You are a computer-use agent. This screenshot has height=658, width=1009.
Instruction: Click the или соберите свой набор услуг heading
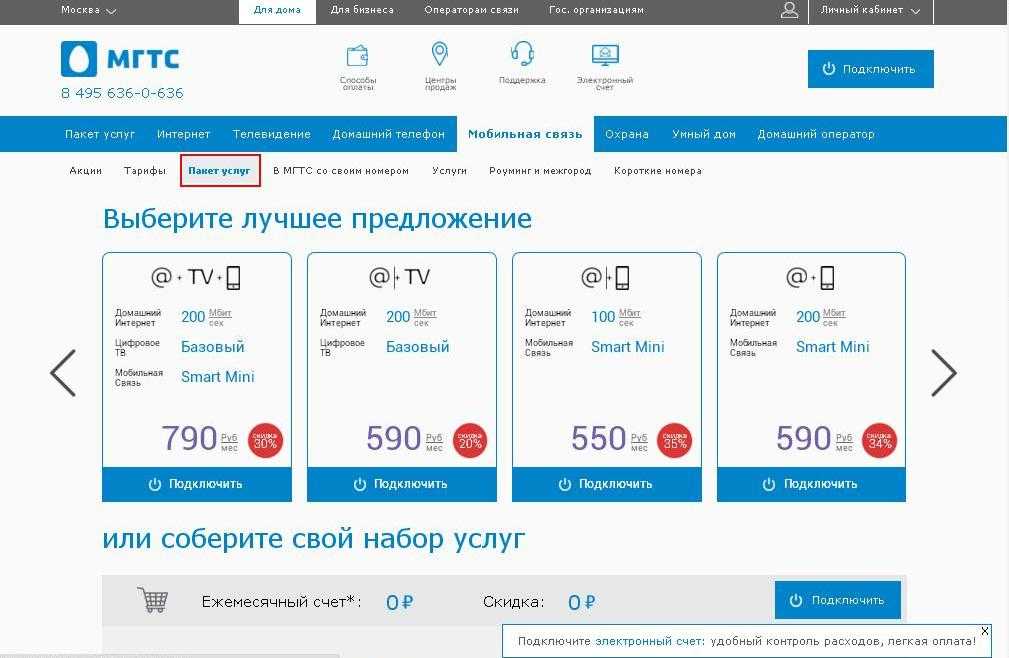coord(314,539)
